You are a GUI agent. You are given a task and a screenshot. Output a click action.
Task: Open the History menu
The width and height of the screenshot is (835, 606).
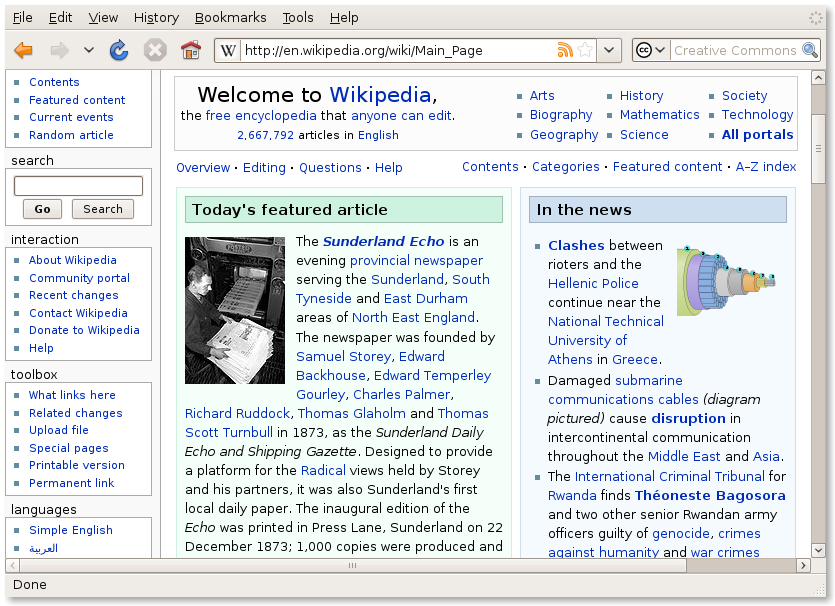pyautogui.click(x=156, y=18)
